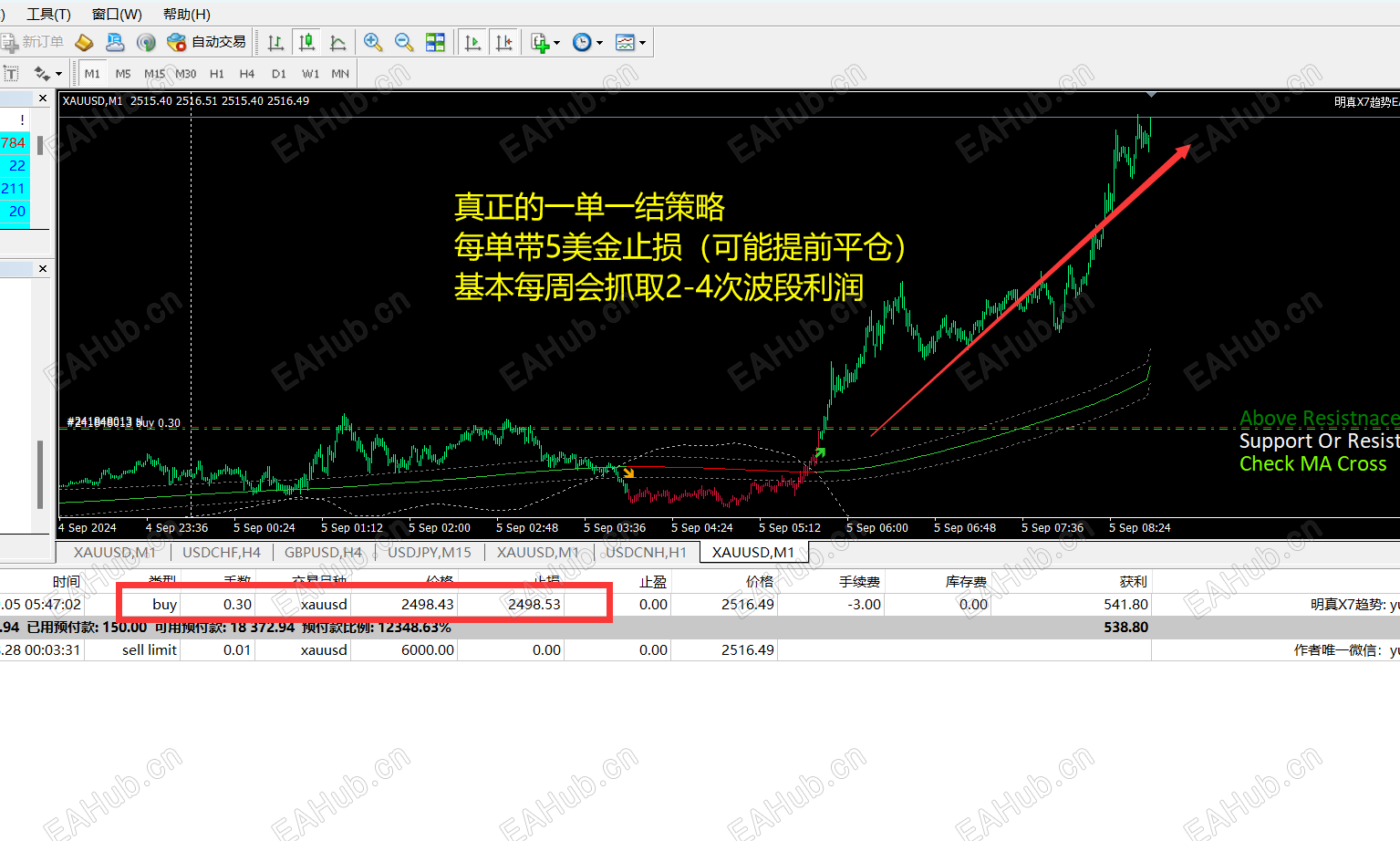Viewport: 1400px width, 841px height.
Task: Click the Check MA Cross chart label
Action: click(1312, 463)
